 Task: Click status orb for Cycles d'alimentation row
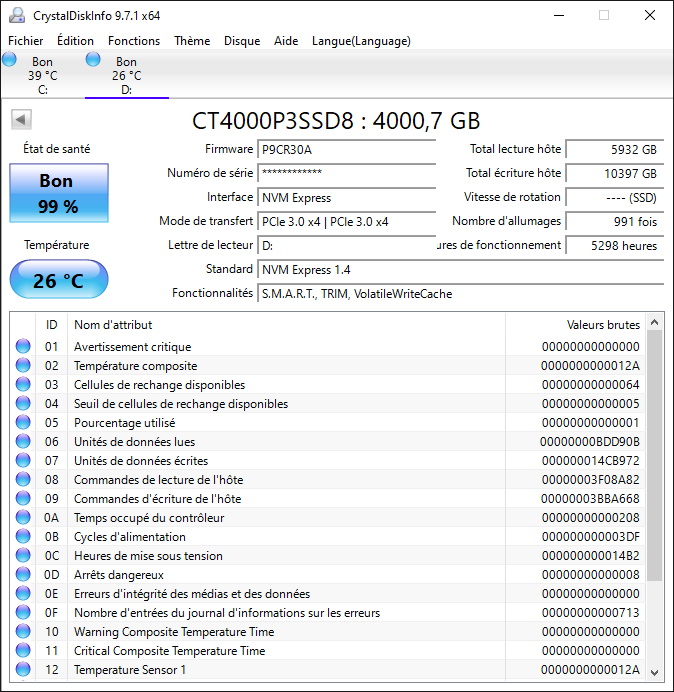tap(23, 536)
